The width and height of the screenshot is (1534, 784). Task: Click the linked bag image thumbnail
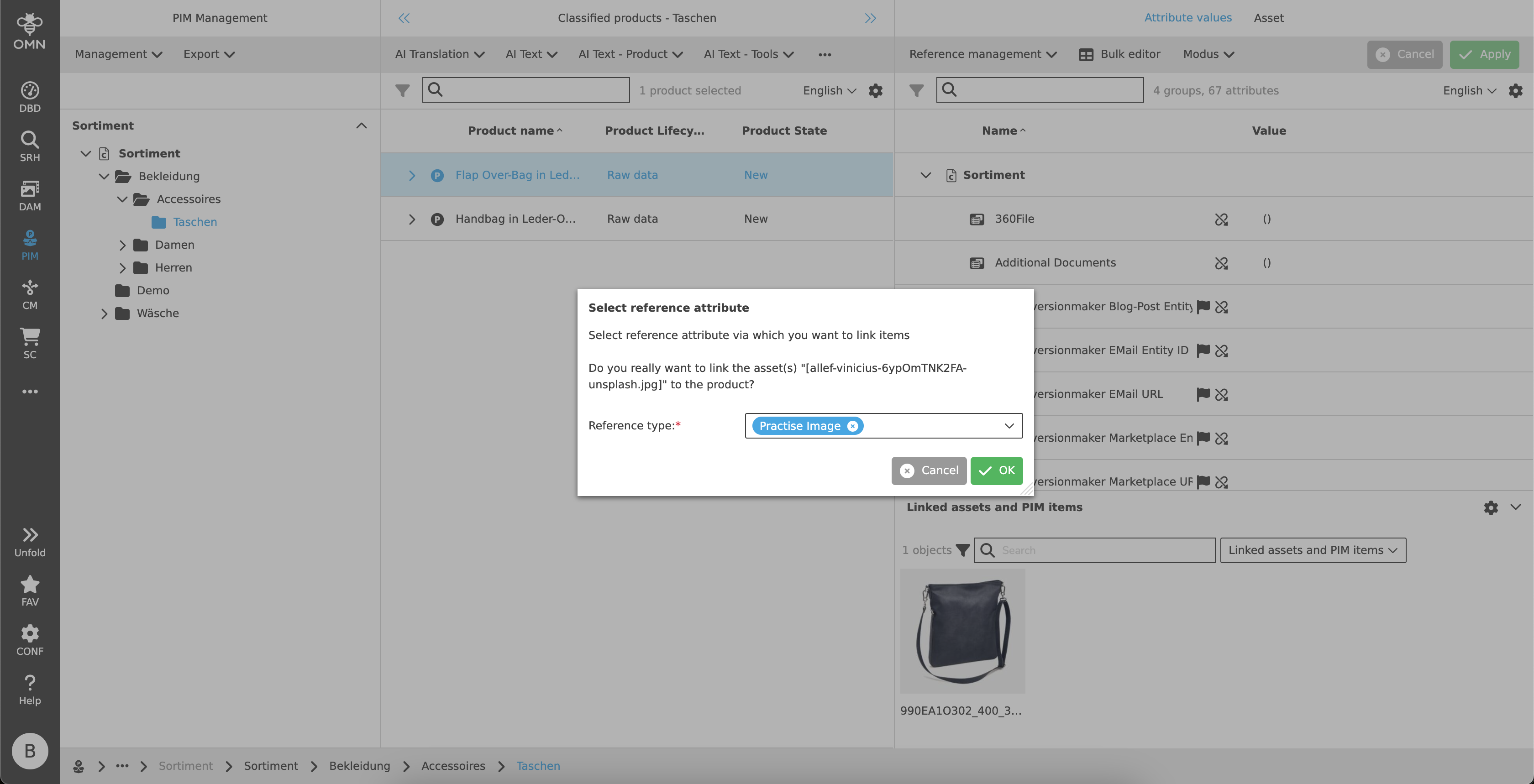[x=962, y=630]
